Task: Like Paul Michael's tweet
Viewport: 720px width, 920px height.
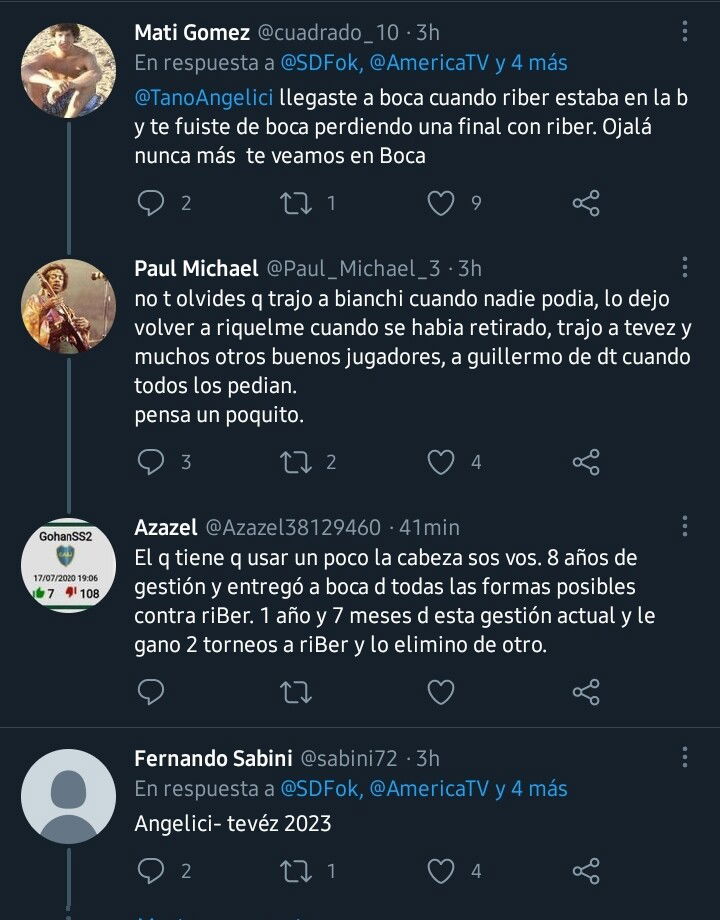Action: click(441, 461)
